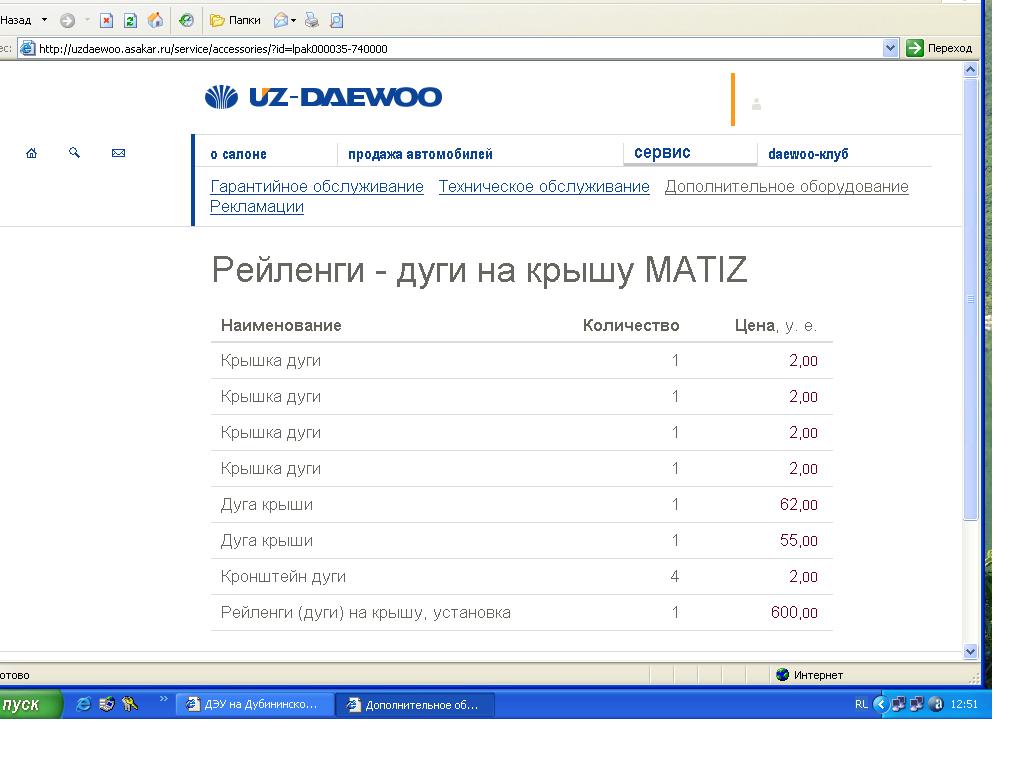Click the 'Рекламации' link
1024x768 pixels.
[x=257, y=207]
